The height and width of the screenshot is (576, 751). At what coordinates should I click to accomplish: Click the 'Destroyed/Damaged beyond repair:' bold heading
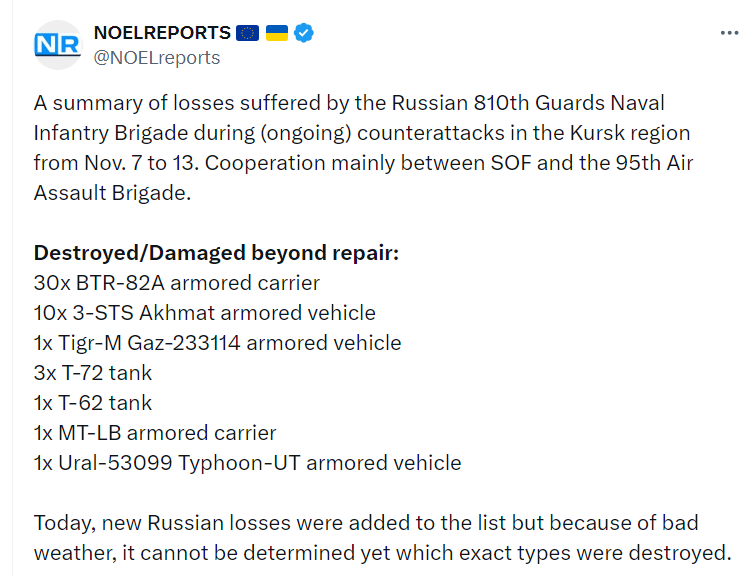[x=216, y=253]
